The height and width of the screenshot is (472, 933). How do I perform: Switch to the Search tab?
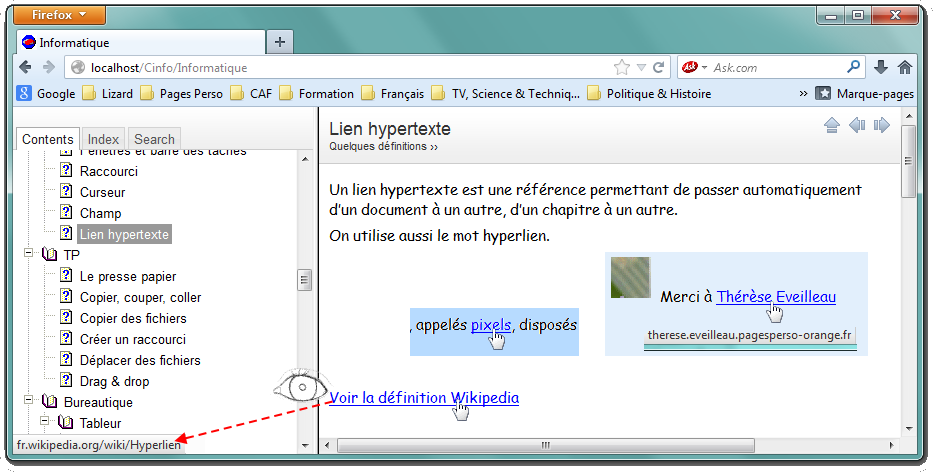[x=154, y=139]
